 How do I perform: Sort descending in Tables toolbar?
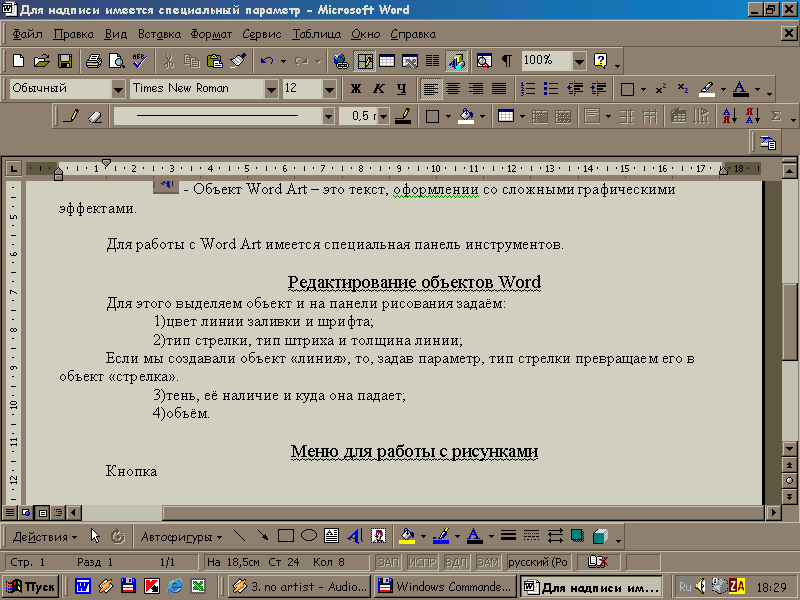(x=753, y=116)
